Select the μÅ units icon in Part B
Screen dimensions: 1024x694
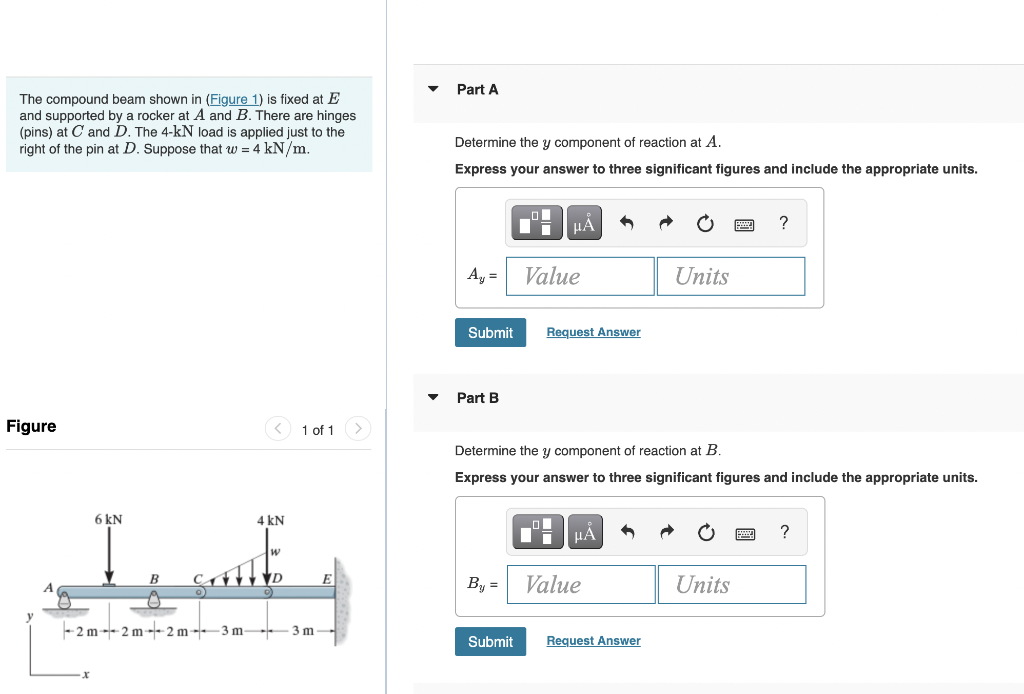point(584,531)
